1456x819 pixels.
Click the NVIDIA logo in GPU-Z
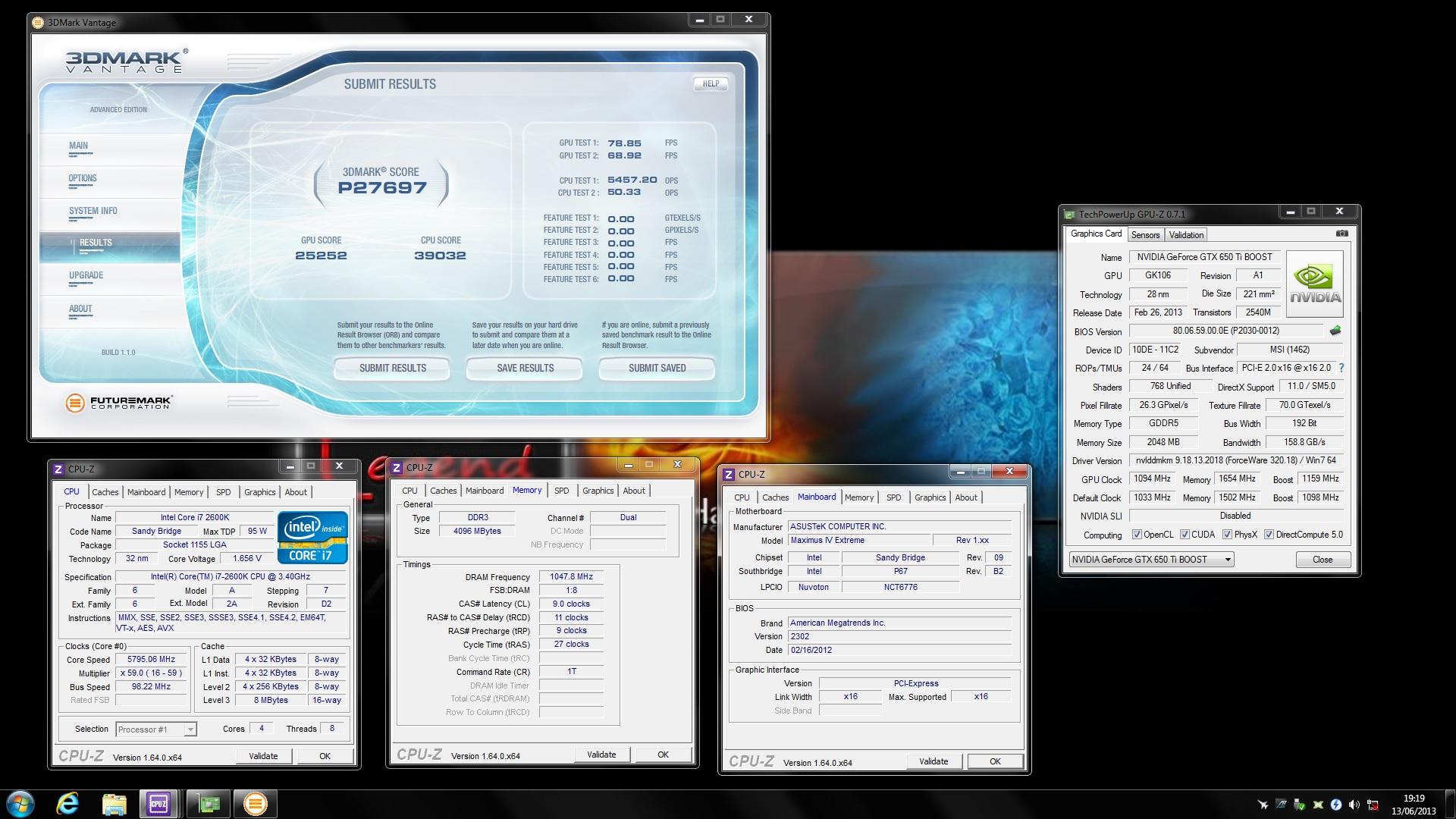click(x=1315, y=284)
